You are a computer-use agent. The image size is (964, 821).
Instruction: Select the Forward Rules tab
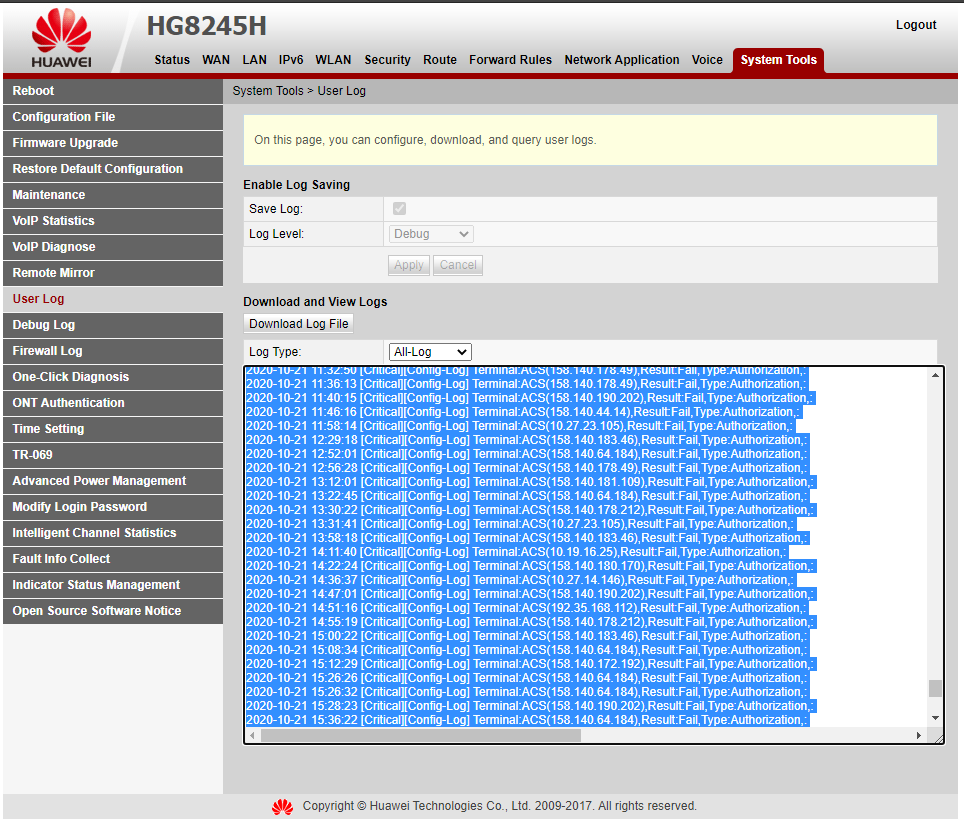[510, 60]
